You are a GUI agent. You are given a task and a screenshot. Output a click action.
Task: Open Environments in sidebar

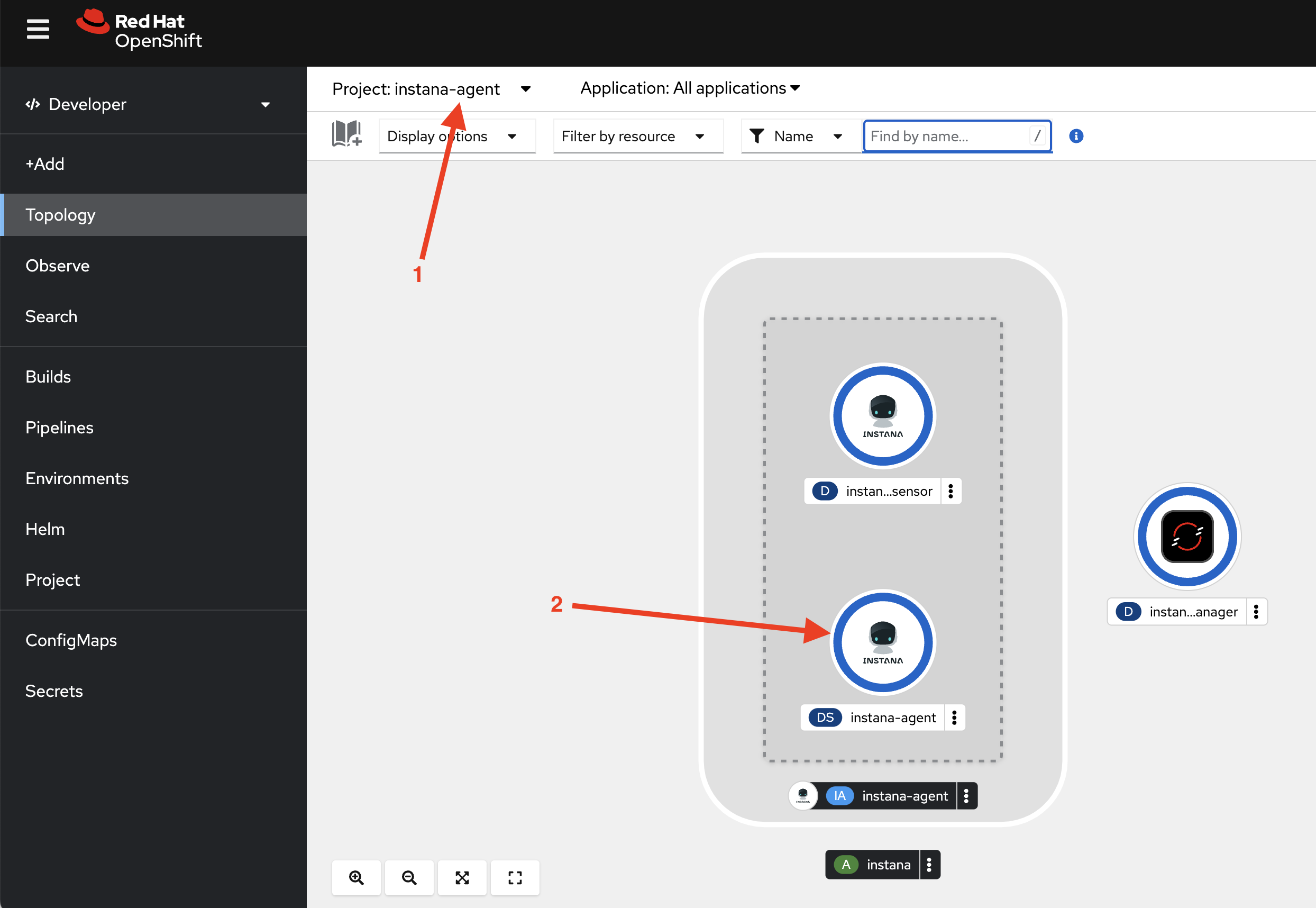click(x=153, y=478)
